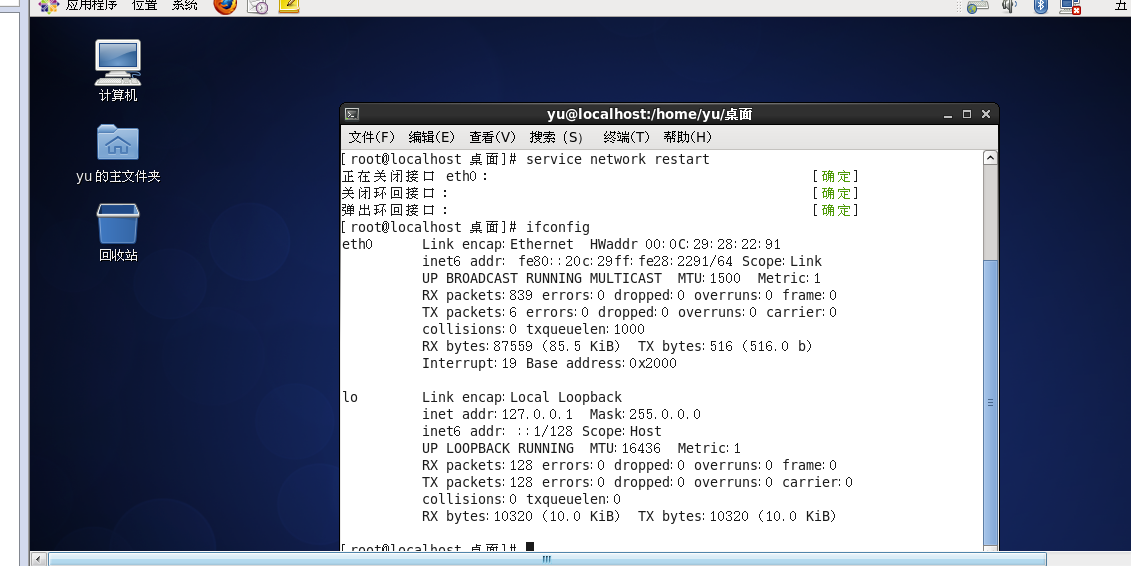Click the HWaddr 00:0C:29:28:22:91 text
The width and height of the screenshot is (1131, 566).
(x=685, y=244)
